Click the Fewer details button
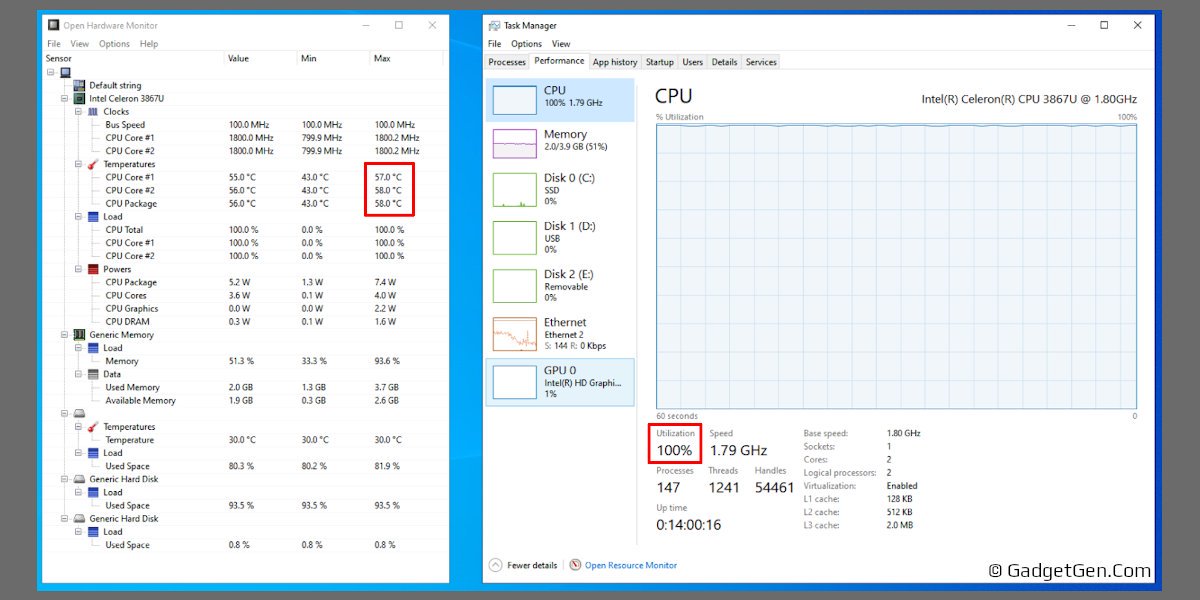The height and width of the screenshot is (600, 1200). pyautogui.click(x=523, y=565)
